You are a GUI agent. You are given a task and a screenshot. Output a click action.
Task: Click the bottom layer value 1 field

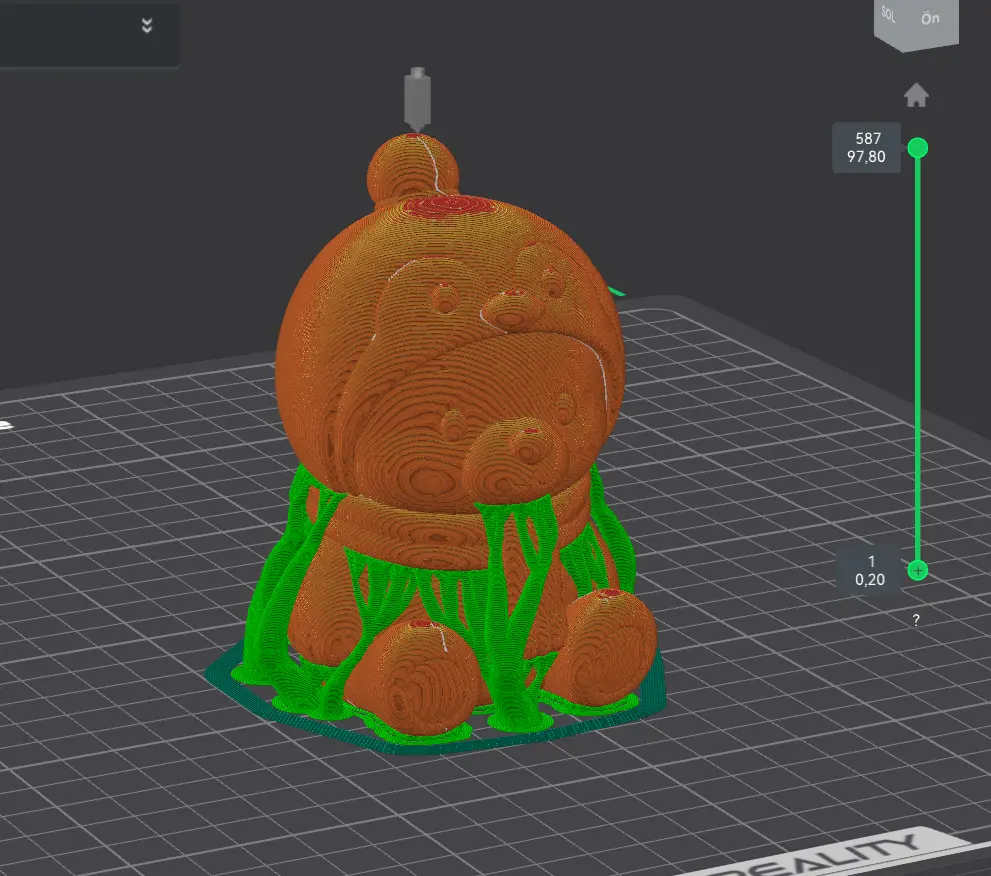point(870,570)
